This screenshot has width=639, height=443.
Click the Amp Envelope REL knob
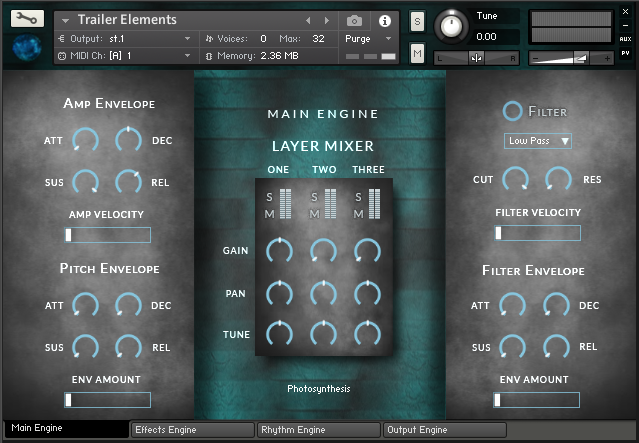coord(128,182)
